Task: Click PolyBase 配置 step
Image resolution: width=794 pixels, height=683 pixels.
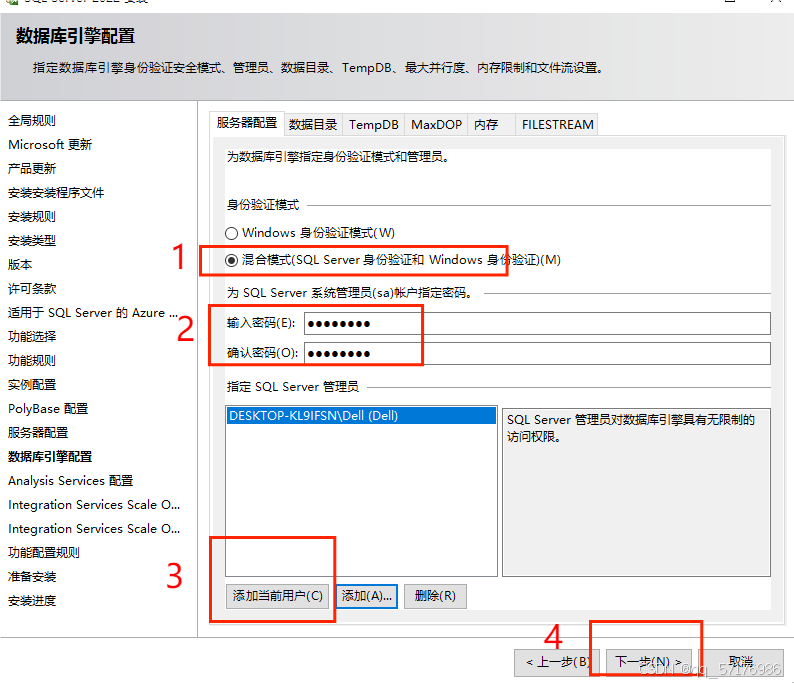Action: (x=48, y=409)
